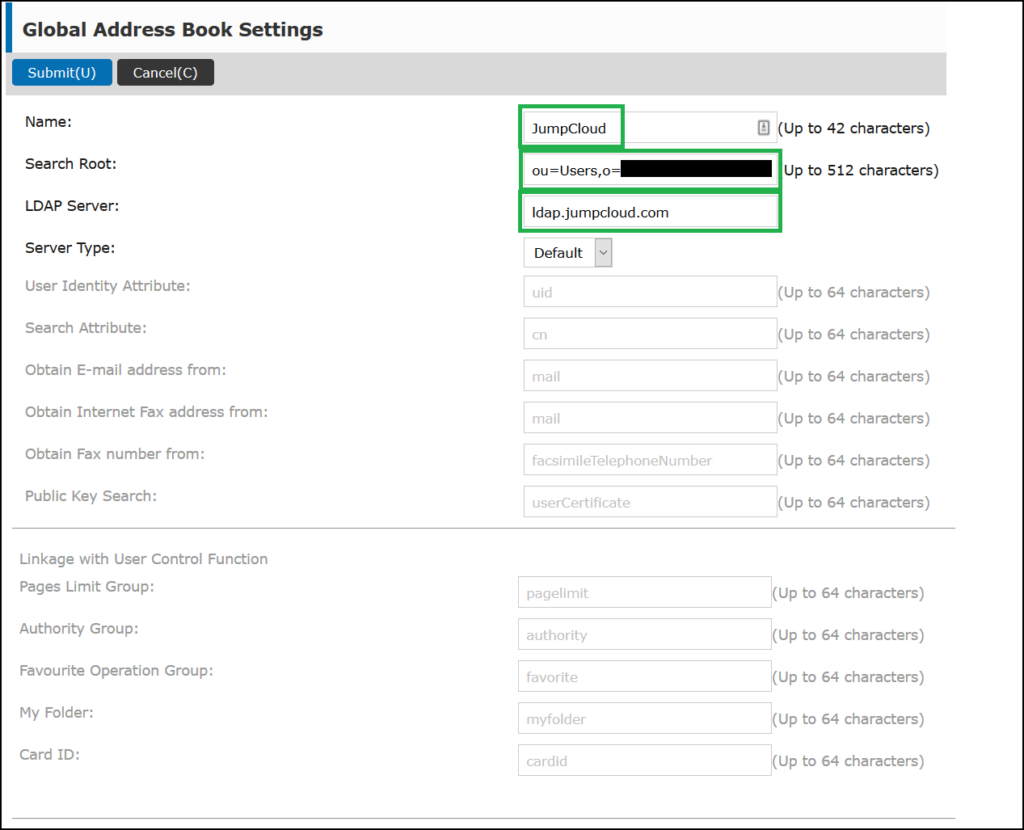Click the Global Address Book Settings heading
Screen dimensions: 1024x830
(x=173, y=29)
